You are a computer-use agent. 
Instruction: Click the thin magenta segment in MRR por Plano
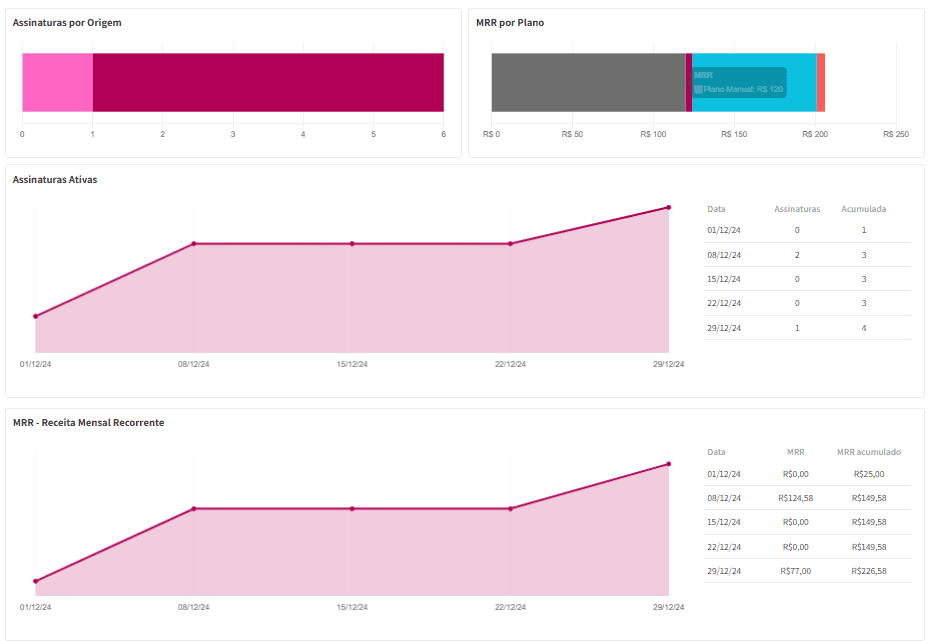[688, 82]
